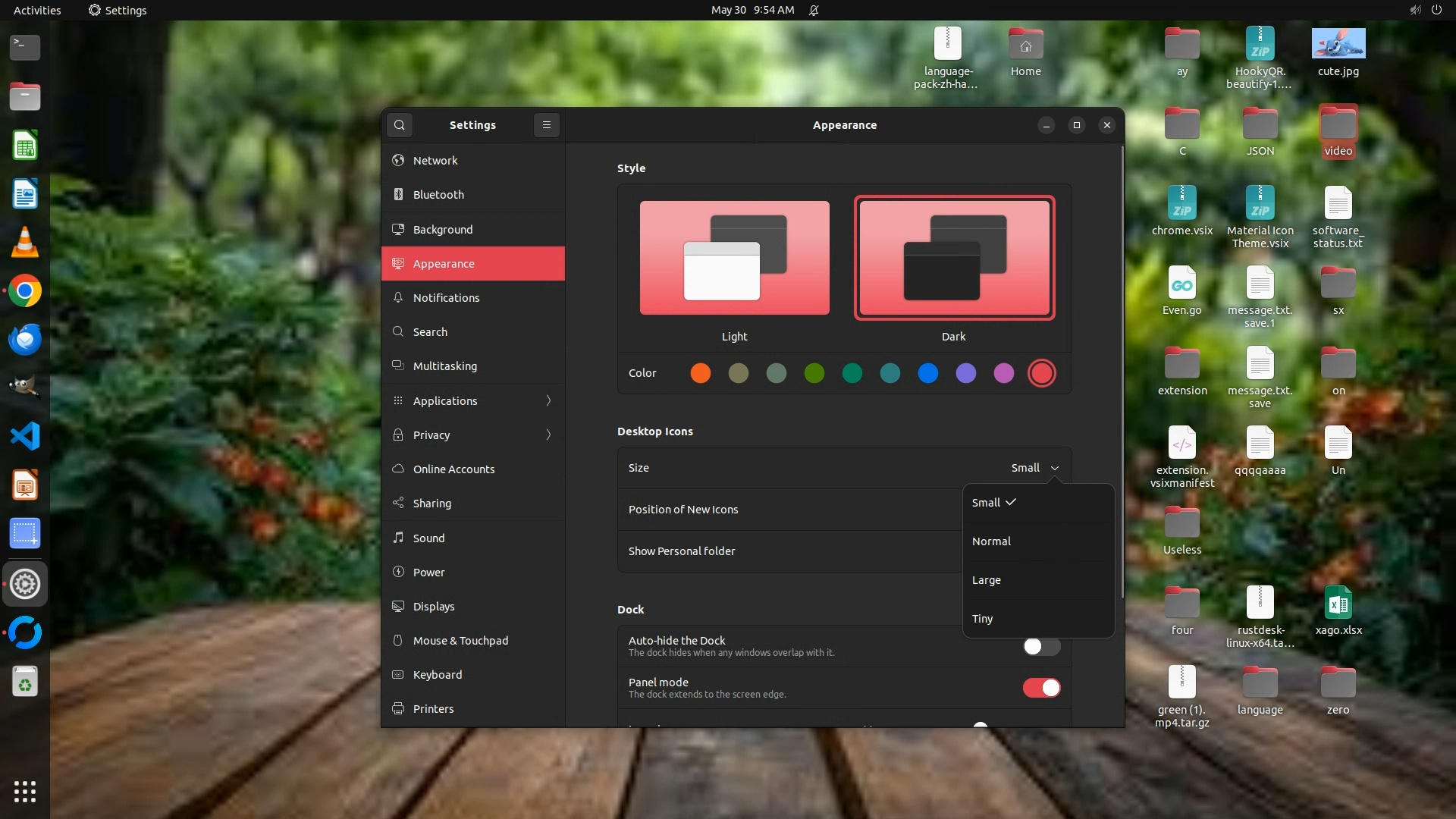Select the xago.xlsx file on desktop
This screenshot has width=1456, height=819.
pyautogui.click(x=1338, y=604)
